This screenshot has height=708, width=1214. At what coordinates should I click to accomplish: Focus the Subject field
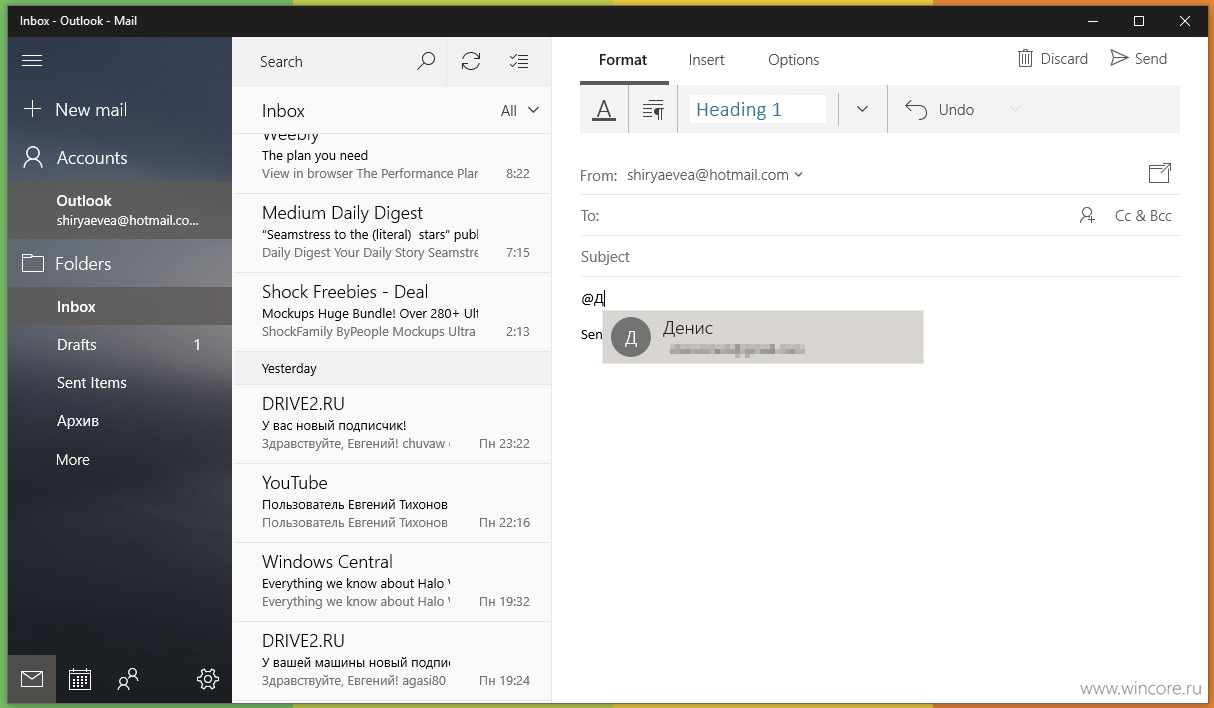(x=880, y=257)
